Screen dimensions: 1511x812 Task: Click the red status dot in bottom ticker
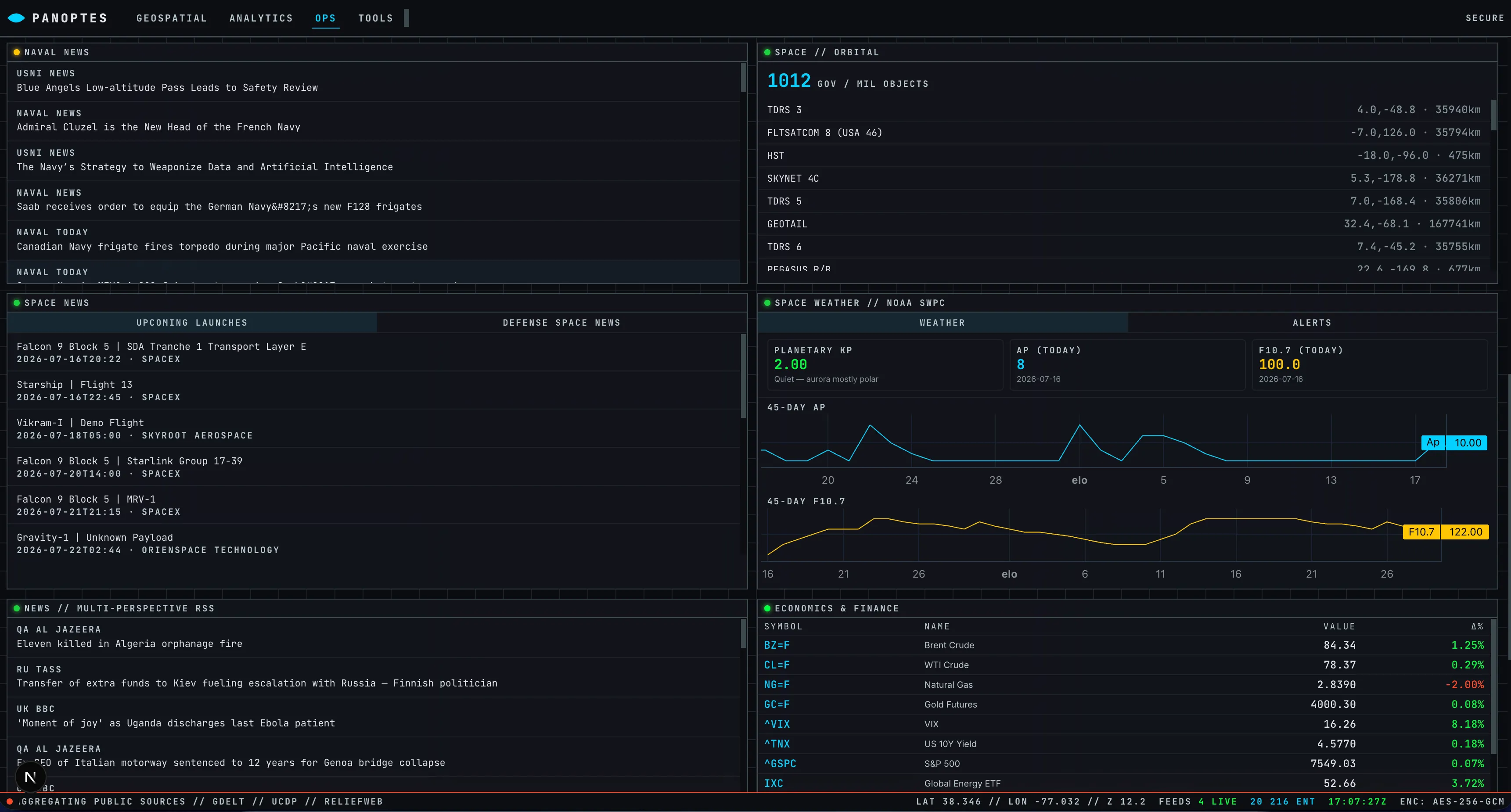(9, 801)
